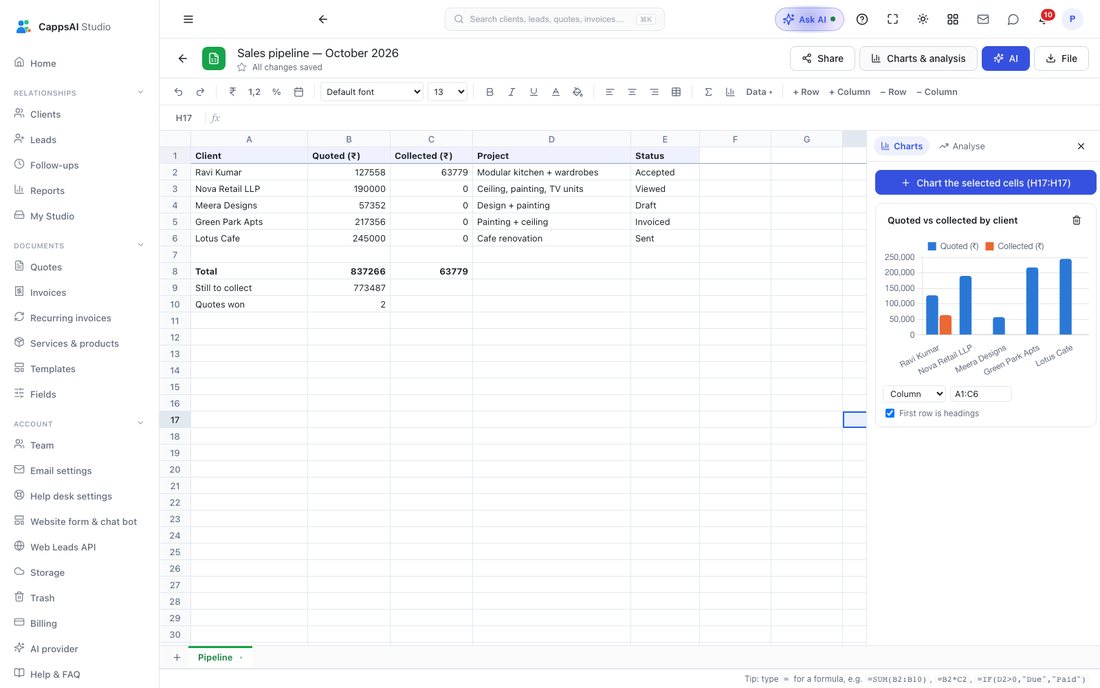Open the Default font dropdown
Viewport: 1100px width, 688px height.
click(x=372, y=92)
